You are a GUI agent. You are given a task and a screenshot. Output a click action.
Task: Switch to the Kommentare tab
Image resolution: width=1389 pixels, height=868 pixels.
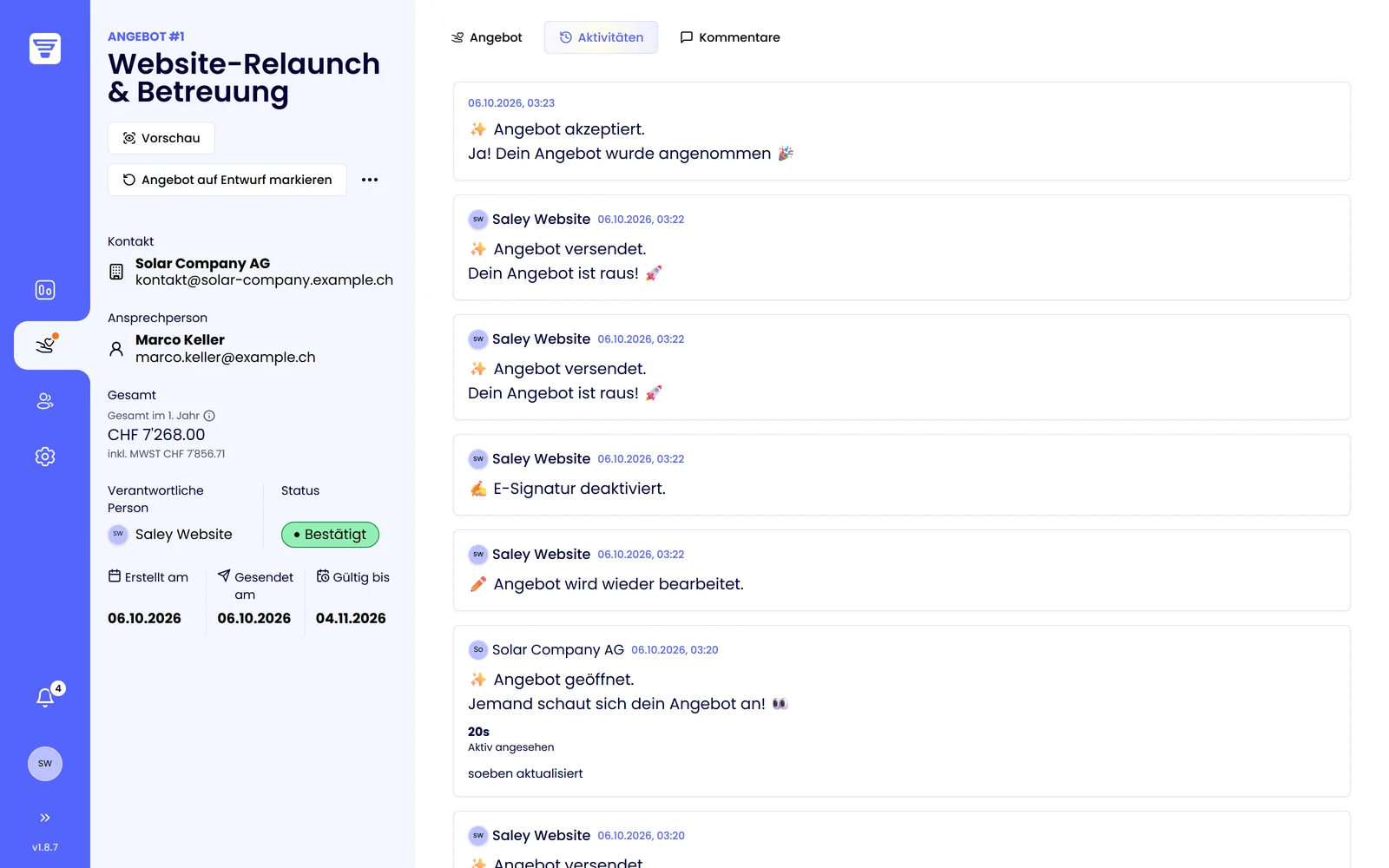point(730,37)
